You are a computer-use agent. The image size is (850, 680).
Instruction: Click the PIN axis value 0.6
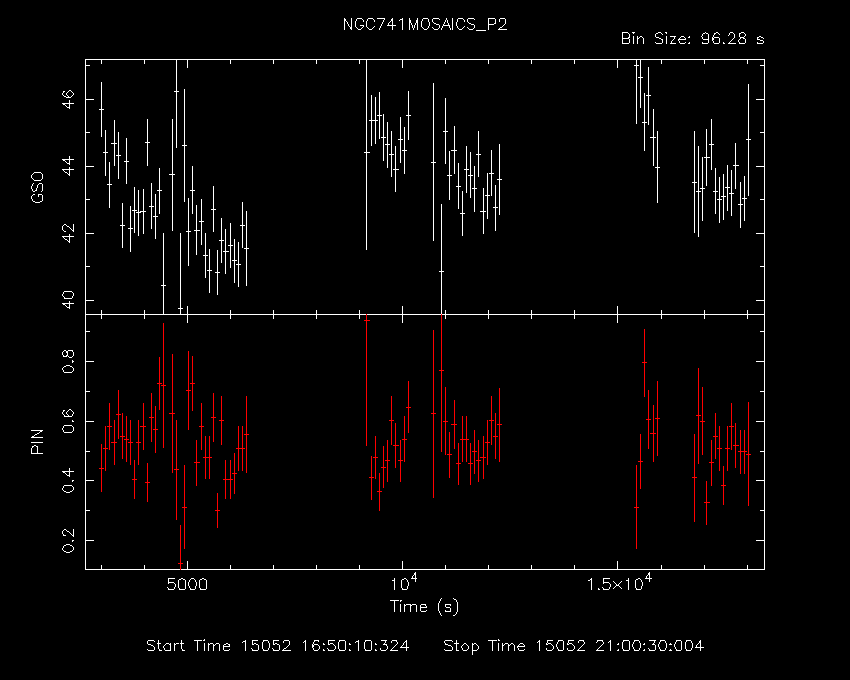[x=68, y=421]
